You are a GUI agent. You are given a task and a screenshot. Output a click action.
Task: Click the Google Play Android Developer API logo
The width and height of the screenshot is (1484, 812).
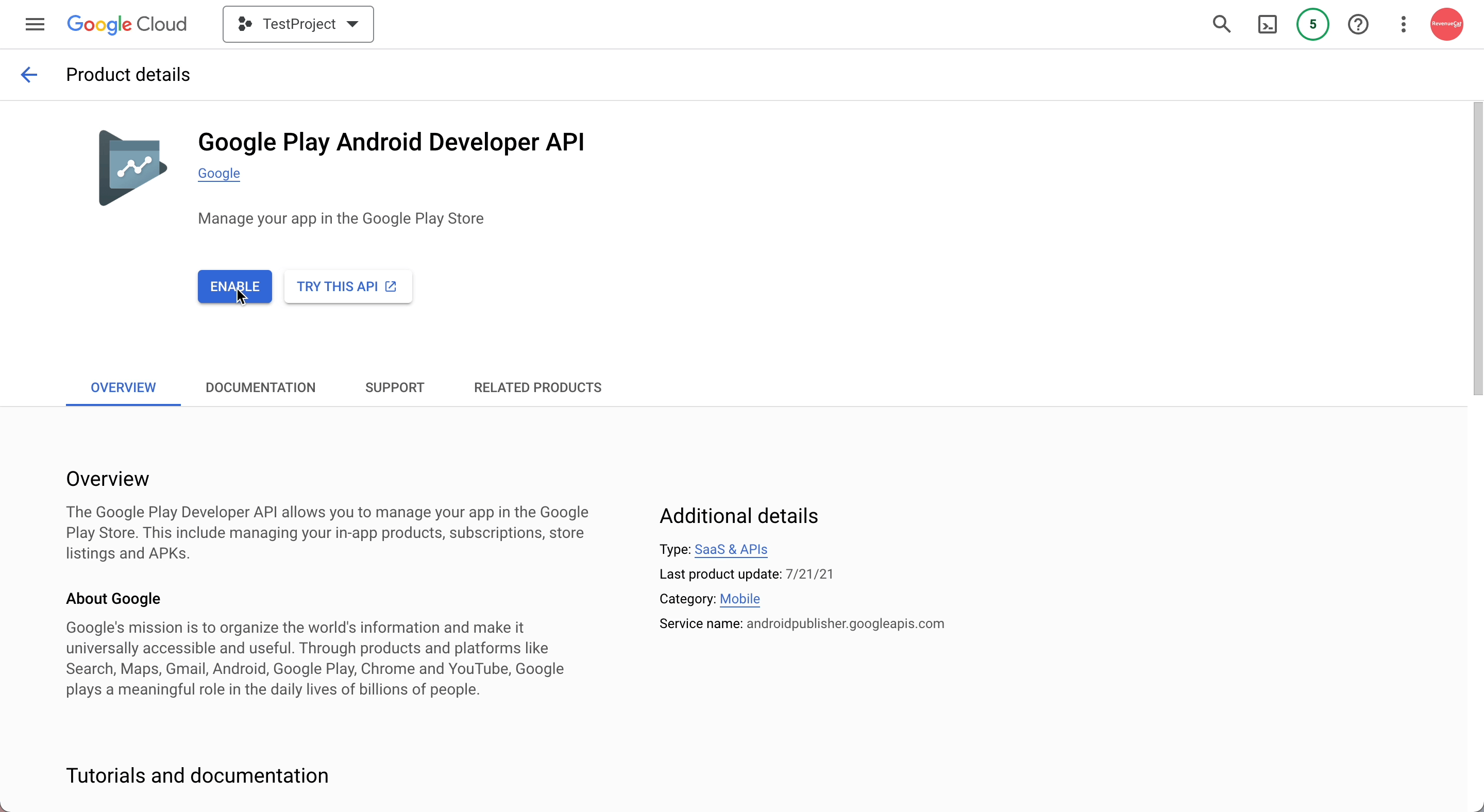131,167
